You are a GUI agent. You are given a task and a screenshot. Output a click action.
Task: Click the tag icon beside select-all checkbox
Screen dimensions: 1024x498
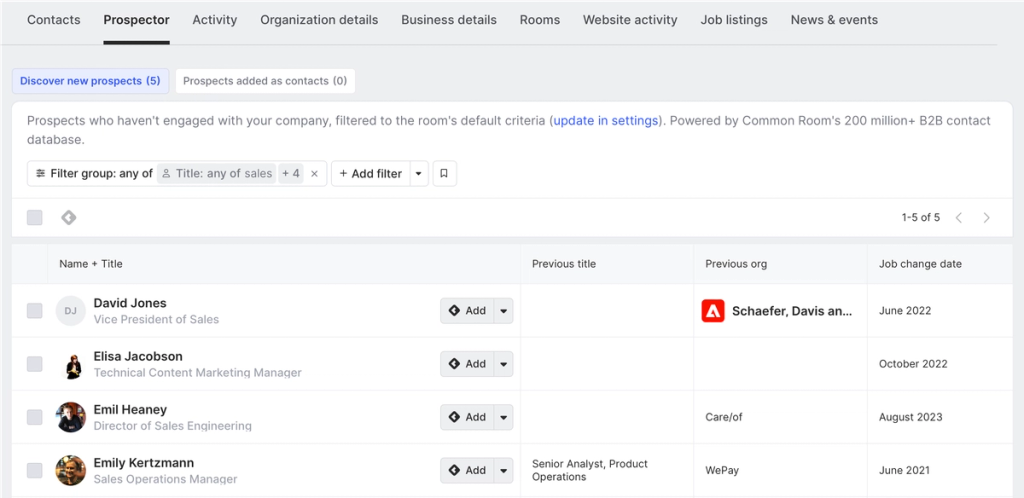[68, 217]
